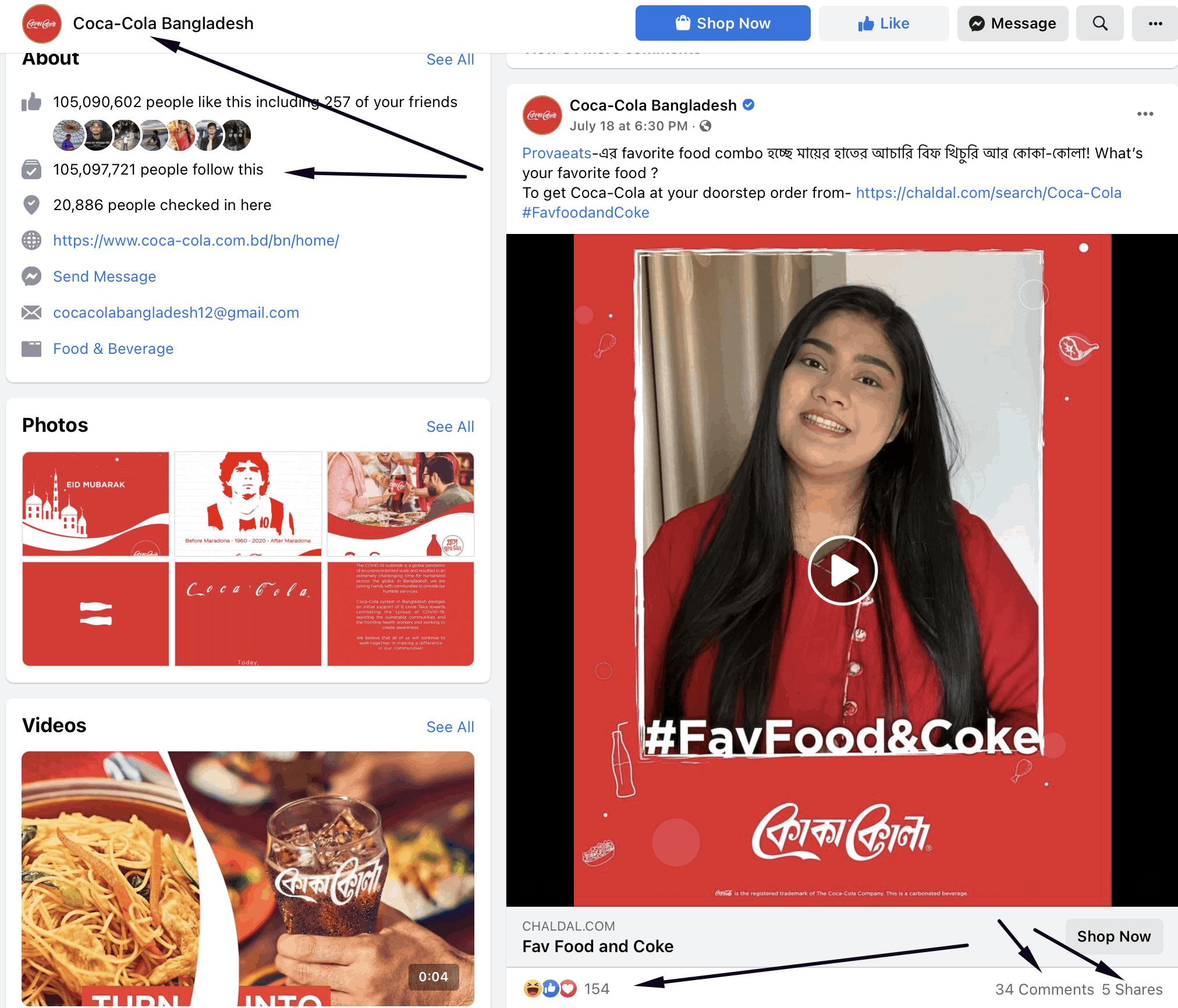
Task: Click the About section See All expander
Action: pos(448,62)
